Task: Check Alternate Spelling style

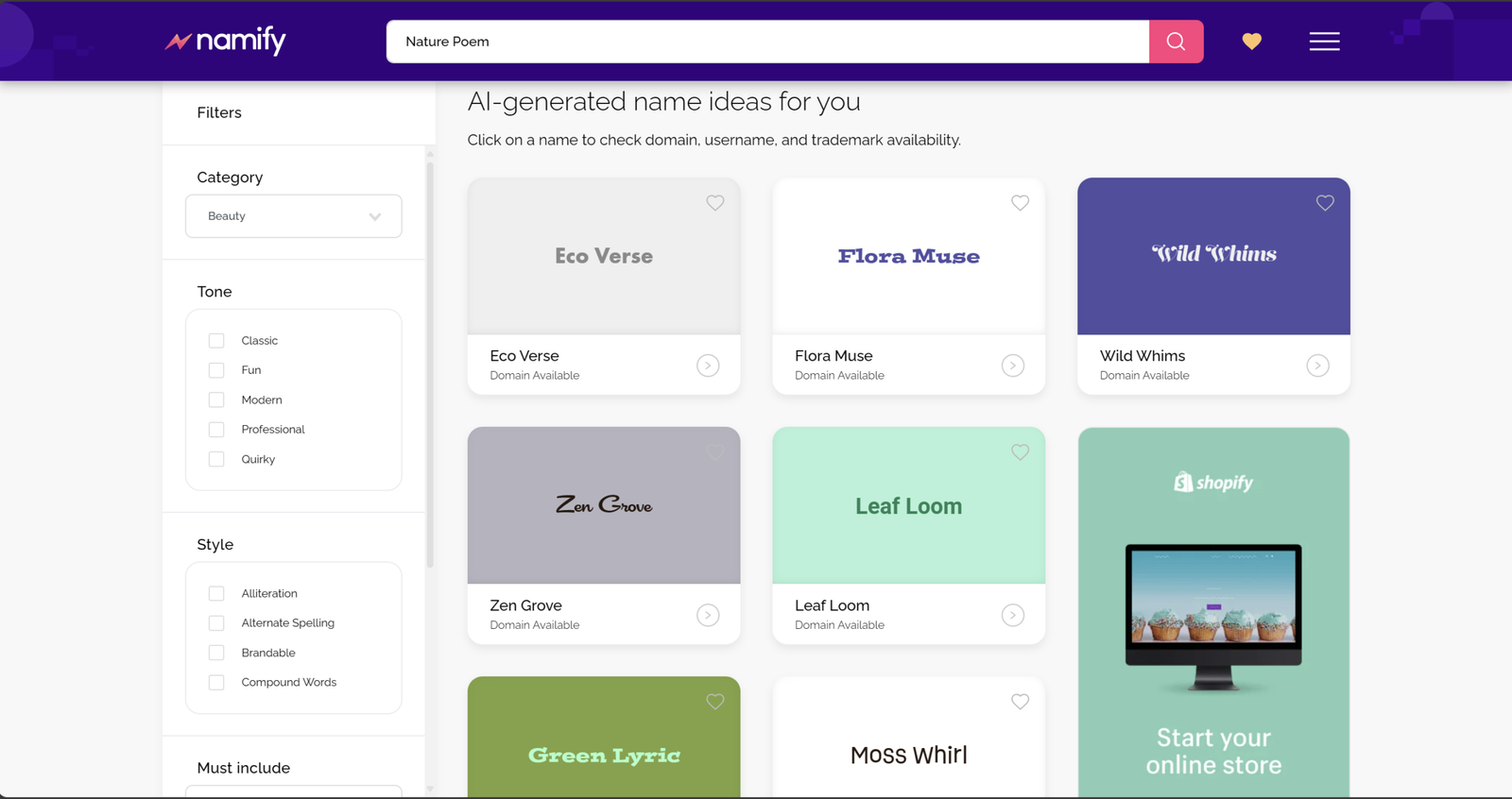Action: [216, 623]
